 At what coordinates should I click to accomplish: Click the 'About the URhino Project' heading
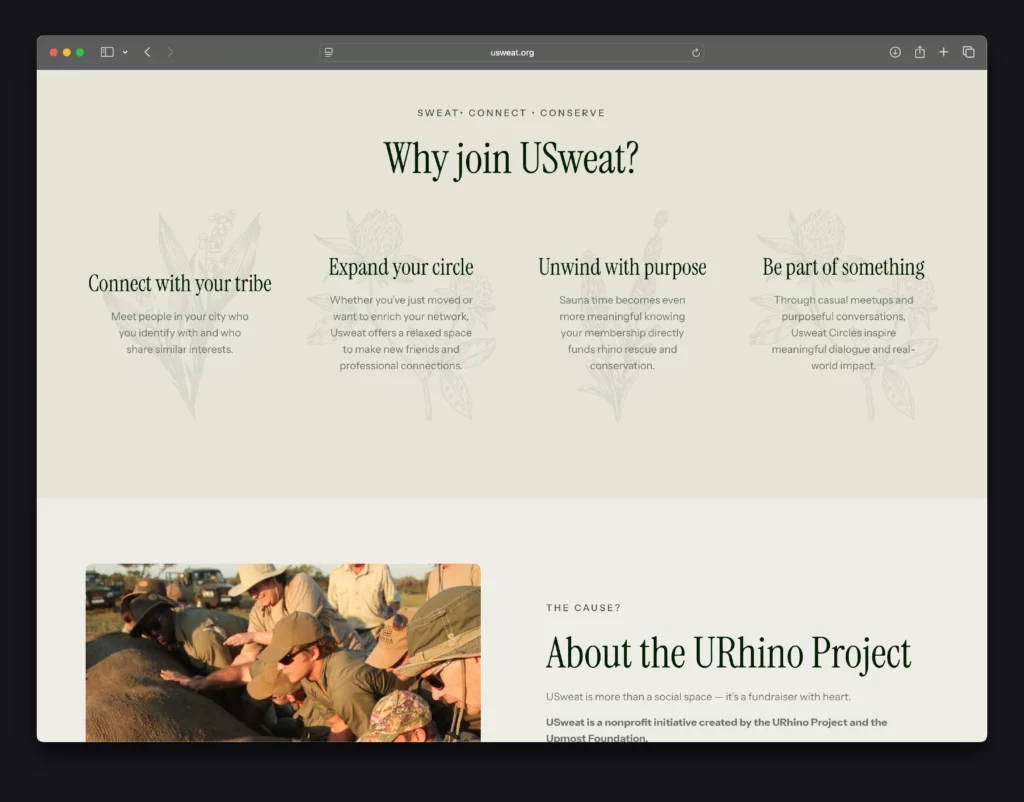click(x=728, y=653)
